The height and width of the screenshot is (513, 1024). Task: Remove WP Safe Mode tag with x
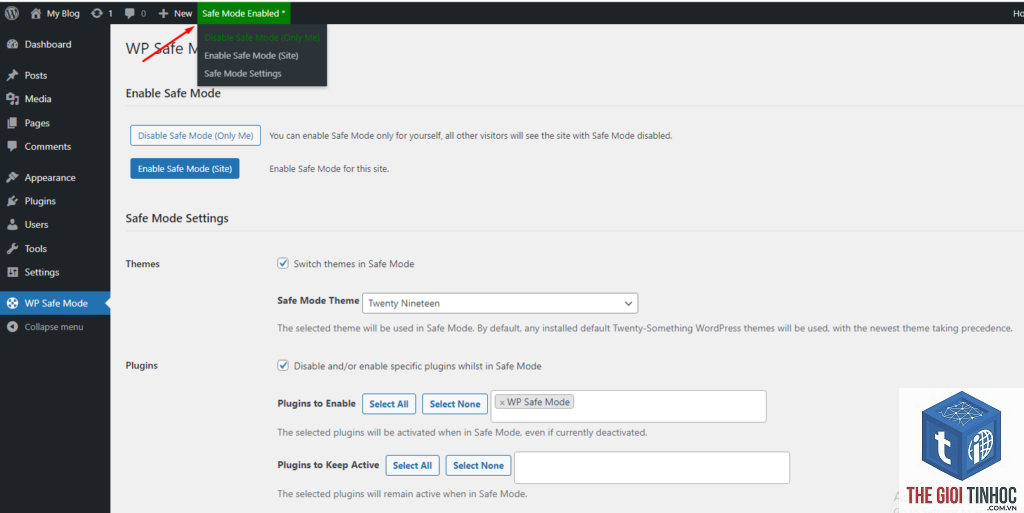point(502,403)
